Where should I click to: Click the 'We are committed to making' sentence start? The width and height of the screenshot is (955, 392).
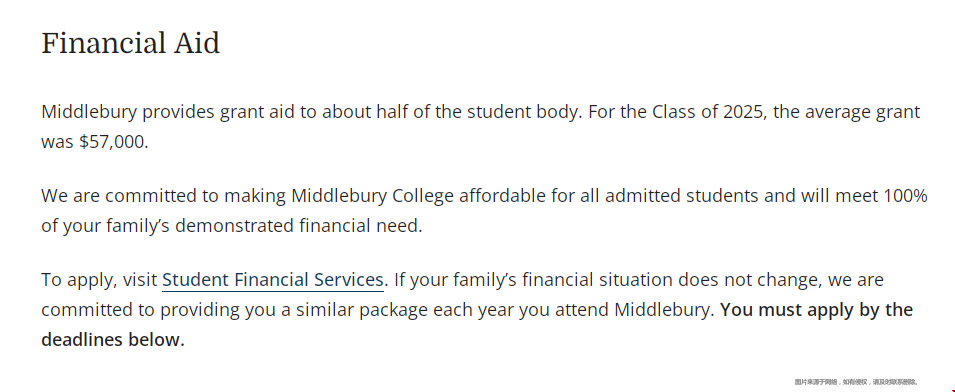tap(161, 196)
